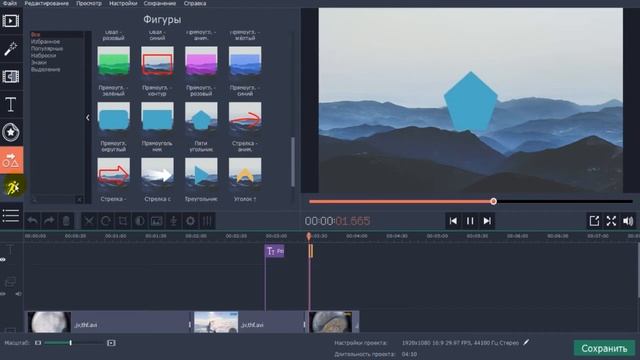Select the white arrow shape thumbnail

pyautogui.click(x=157, y=173)
